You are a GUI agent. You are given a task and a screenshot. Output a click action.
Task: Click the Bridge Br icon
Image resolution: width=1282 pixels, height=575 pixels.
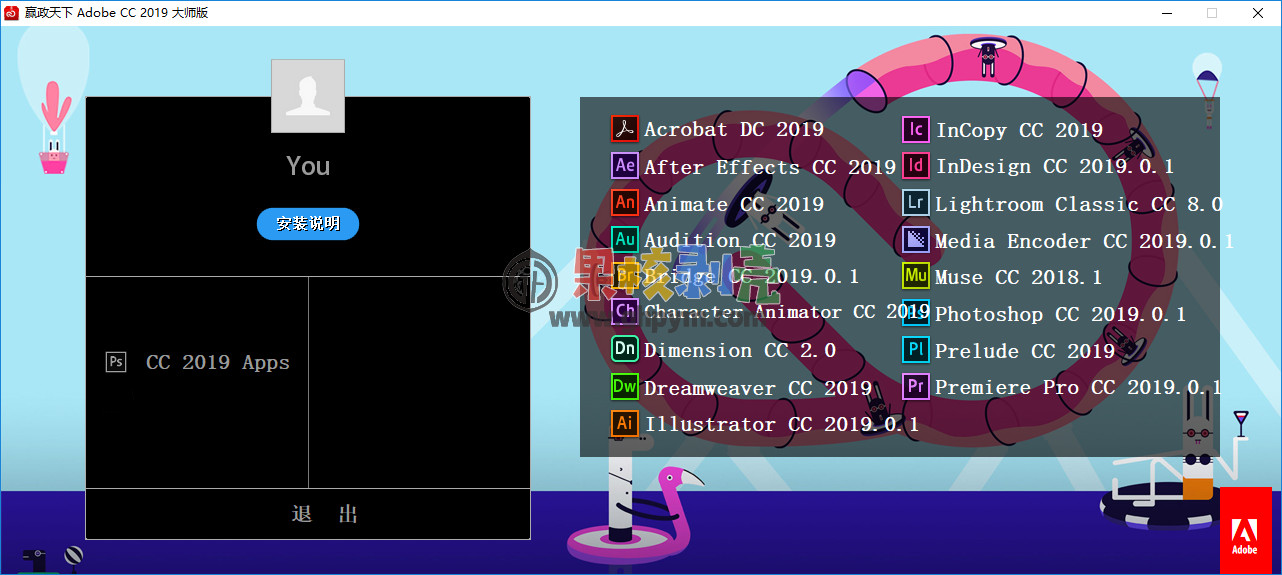(625, 275)
